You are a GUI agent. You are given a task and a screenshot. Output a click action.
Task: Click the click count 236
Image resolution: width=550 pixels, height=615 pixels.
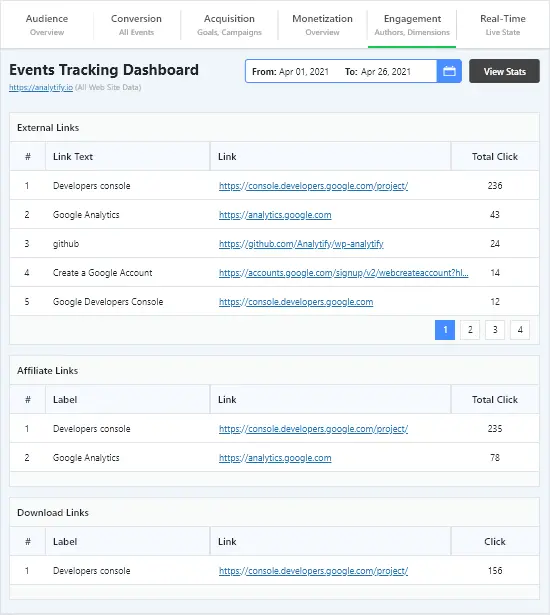coord(495,186)
